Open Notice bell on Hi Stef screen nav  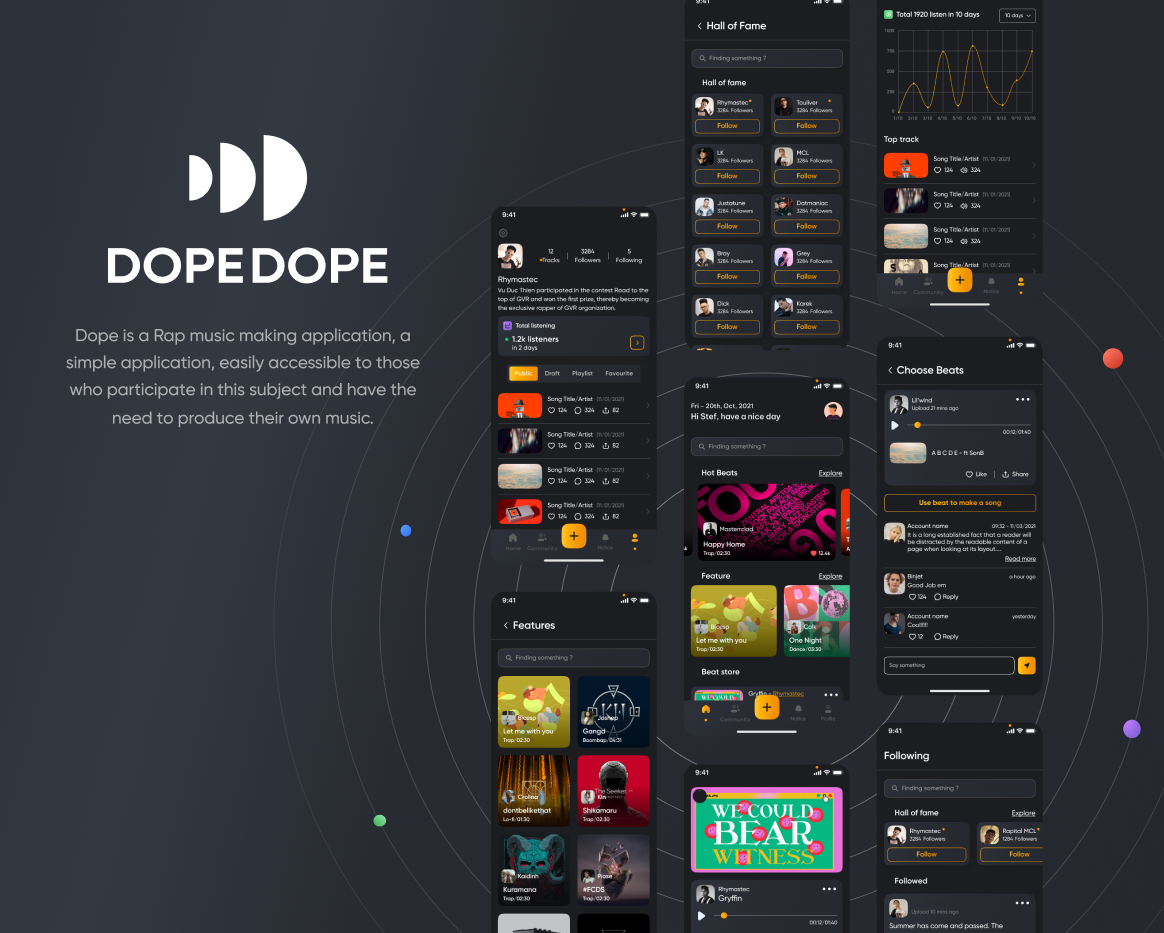click(x=798, y=713)
